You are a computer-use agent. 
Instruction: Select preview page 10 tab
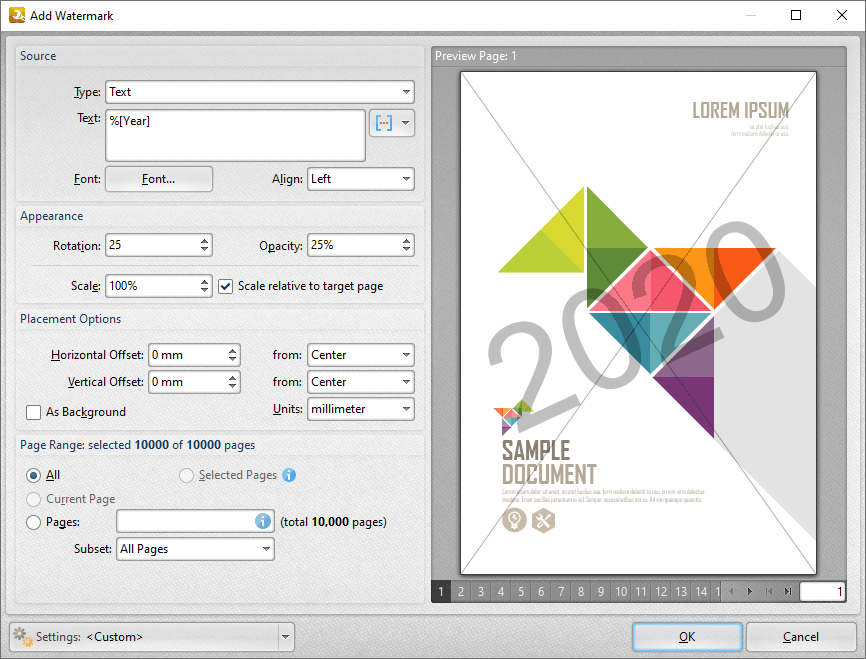click(621, 592)
